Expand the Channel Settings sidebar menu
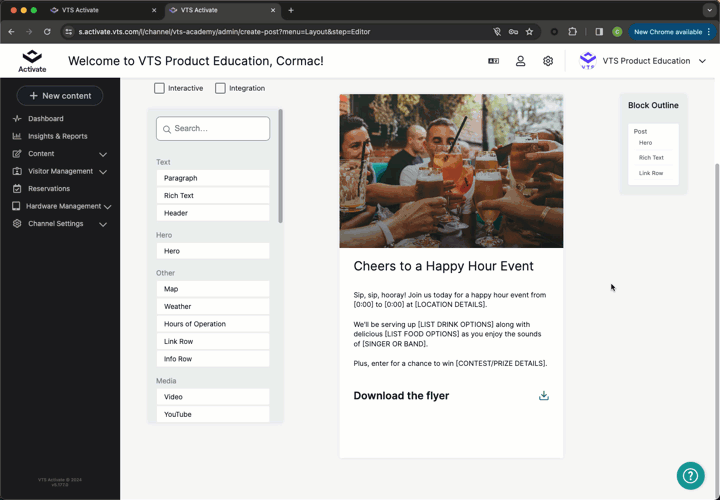 pyautogui.click(x=103, y=224)
